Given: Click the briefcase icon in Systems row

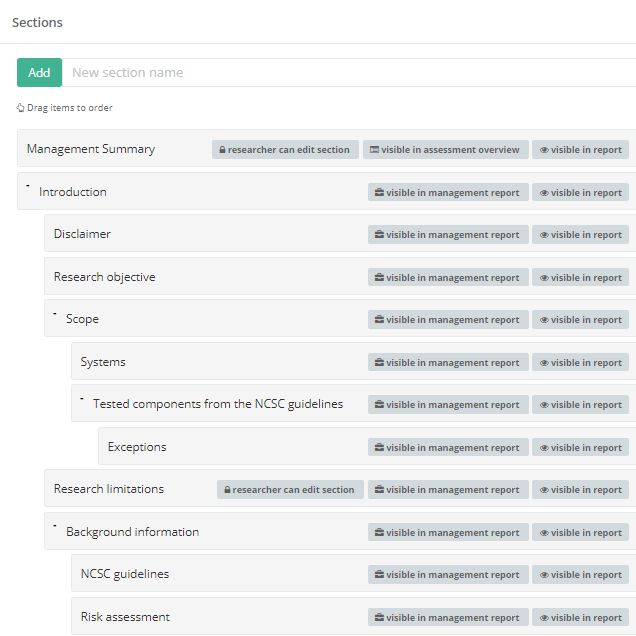Looking at the screenshot, I should coord(379,362).
